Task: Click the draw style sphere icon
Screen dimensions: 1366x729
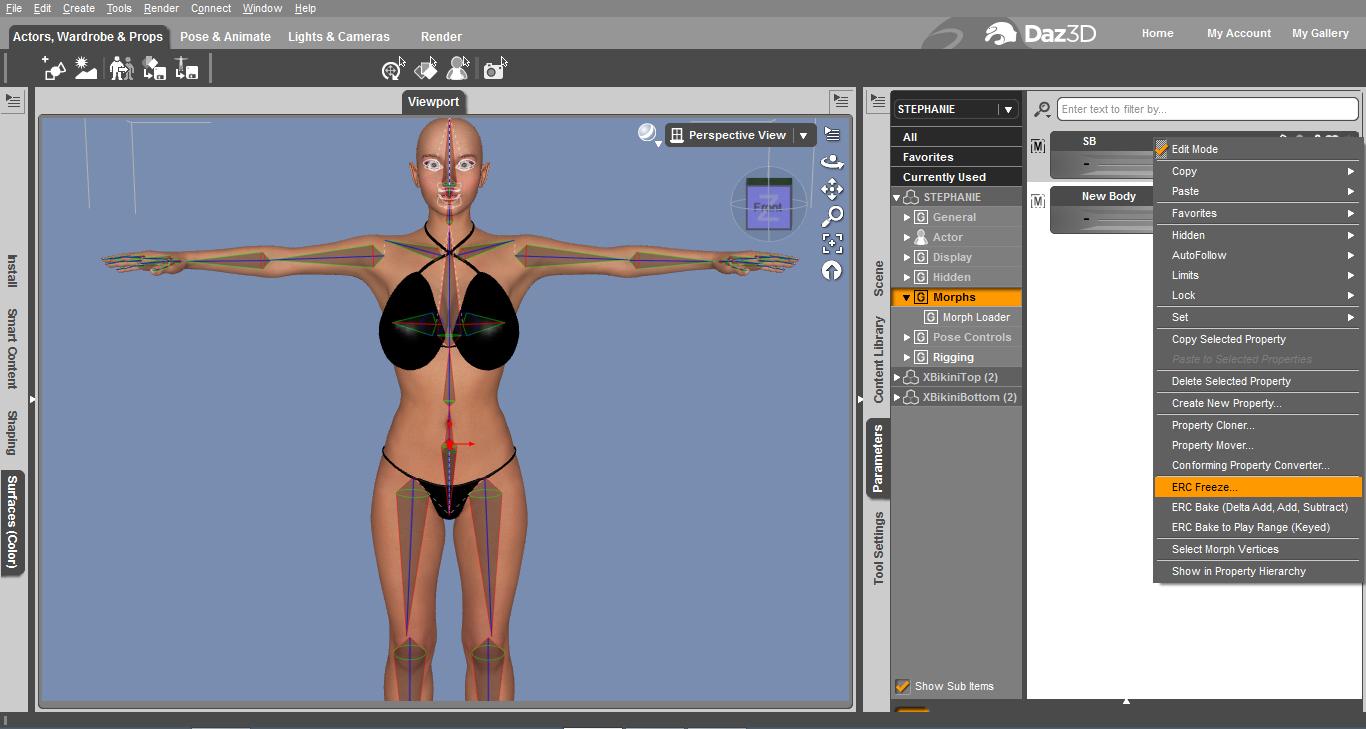Action: pyautogui.click(x=648, y=133)
